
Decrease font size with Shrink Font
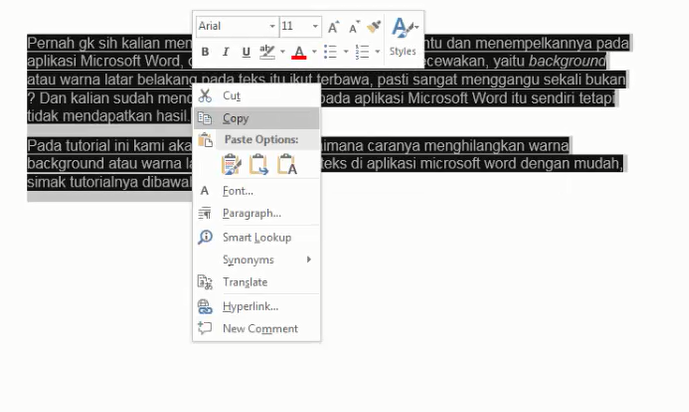pyautogui.click(x=354, y=27)
